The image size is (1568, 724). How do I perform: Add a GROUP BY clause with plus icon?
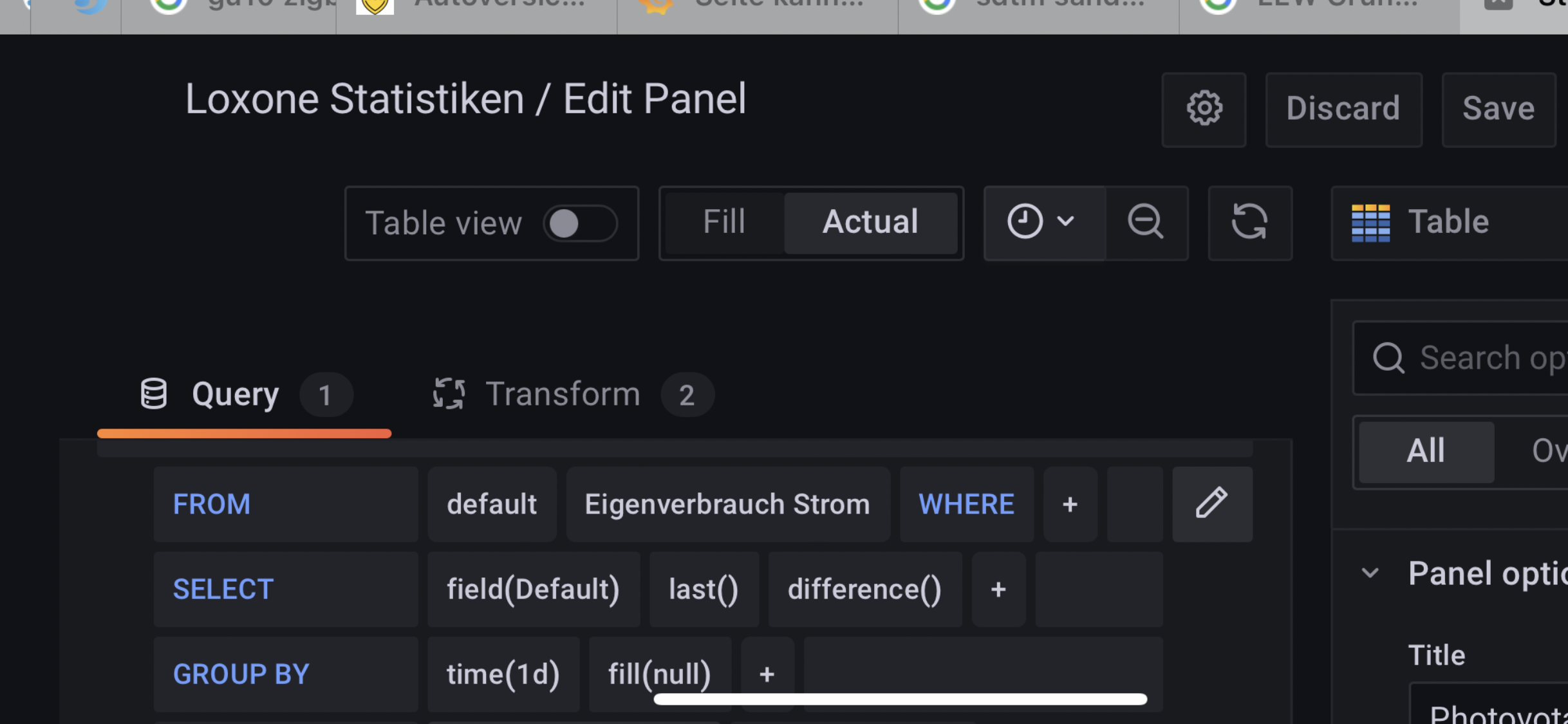pyautogui.click(x=767, y=674)
